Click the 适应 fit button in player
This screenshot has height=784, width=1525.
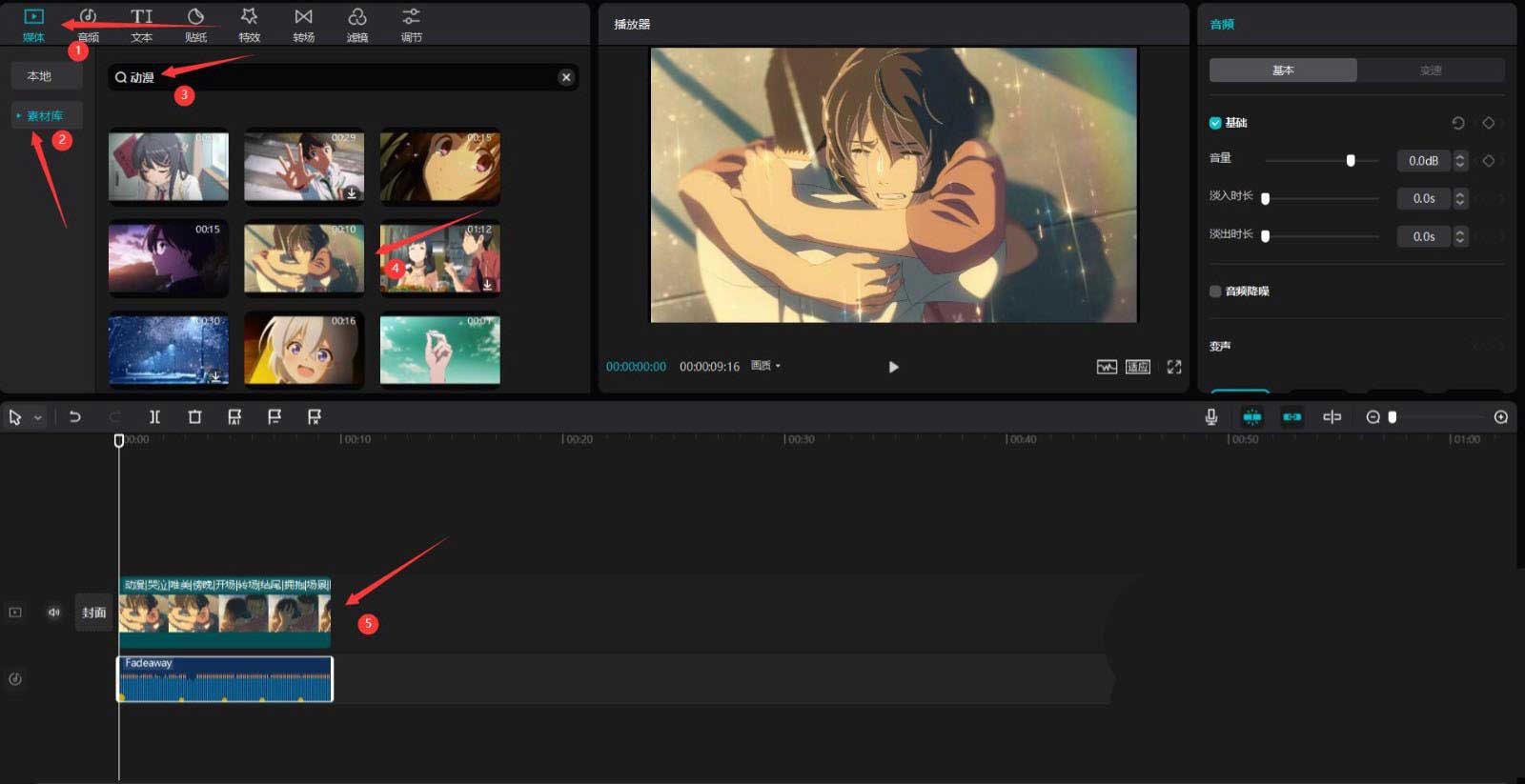(x=1138, y=367)
